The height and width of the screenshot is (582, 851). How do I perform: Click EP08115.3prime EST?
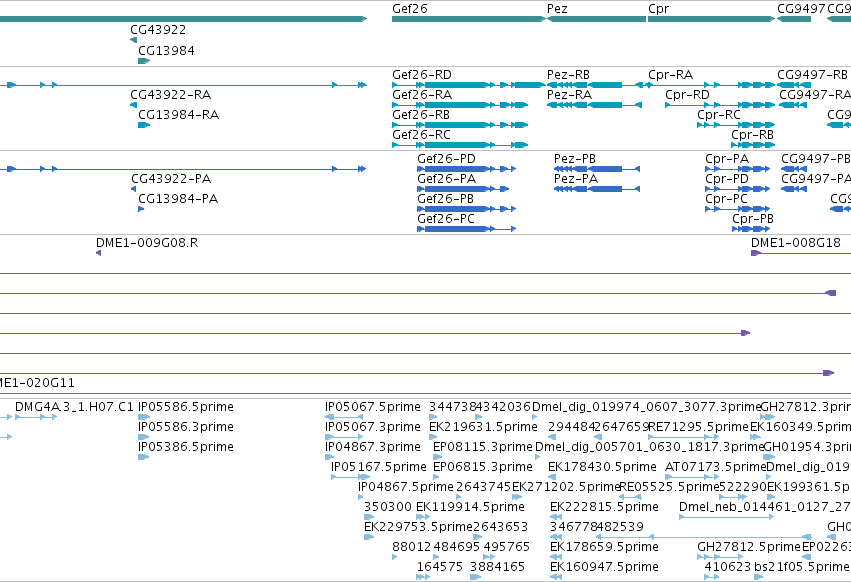(482, 447)
